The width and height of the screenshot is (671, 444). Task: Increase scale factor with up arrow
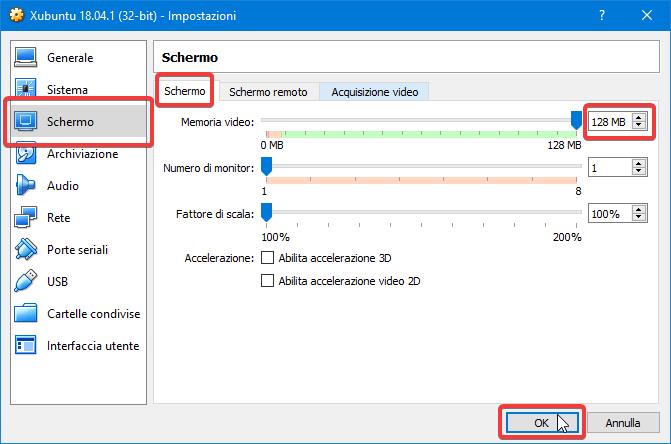pyautogui.click(x=638, y=210)
